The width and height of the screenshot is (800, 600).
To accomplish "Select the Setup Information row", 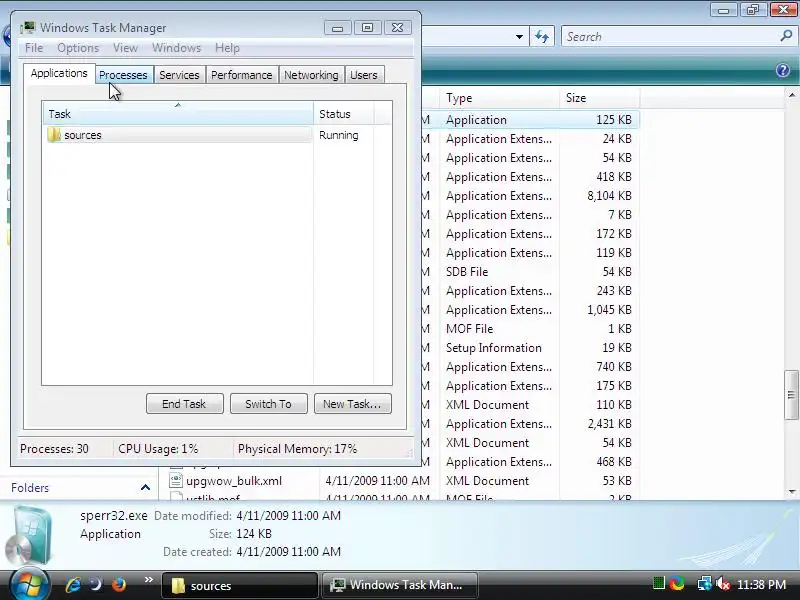I will pyautogui.click(x=531, y=348).
